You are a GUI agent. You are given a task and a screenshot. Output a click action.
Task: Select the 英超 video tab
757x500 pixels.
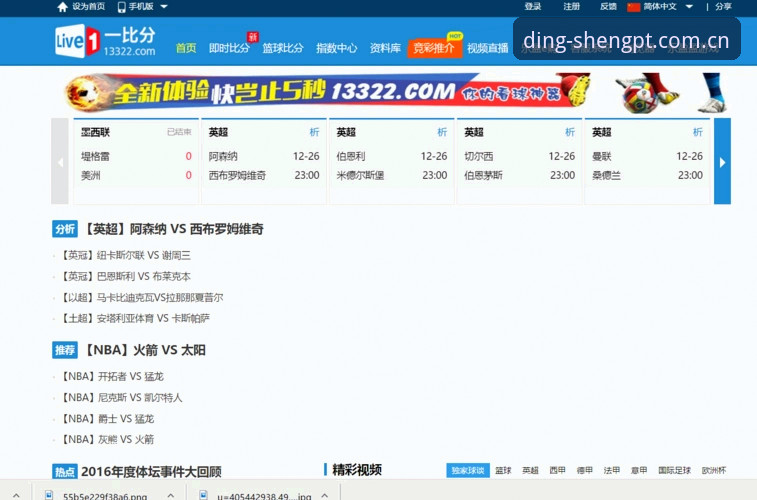pyautogui.click(x=530, y=471)
